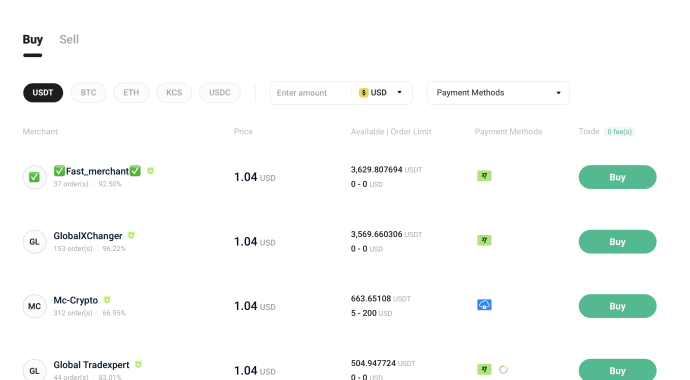Click the 504.947724 USDT available amount
The image size is (690, 380).
coord(383,363)
